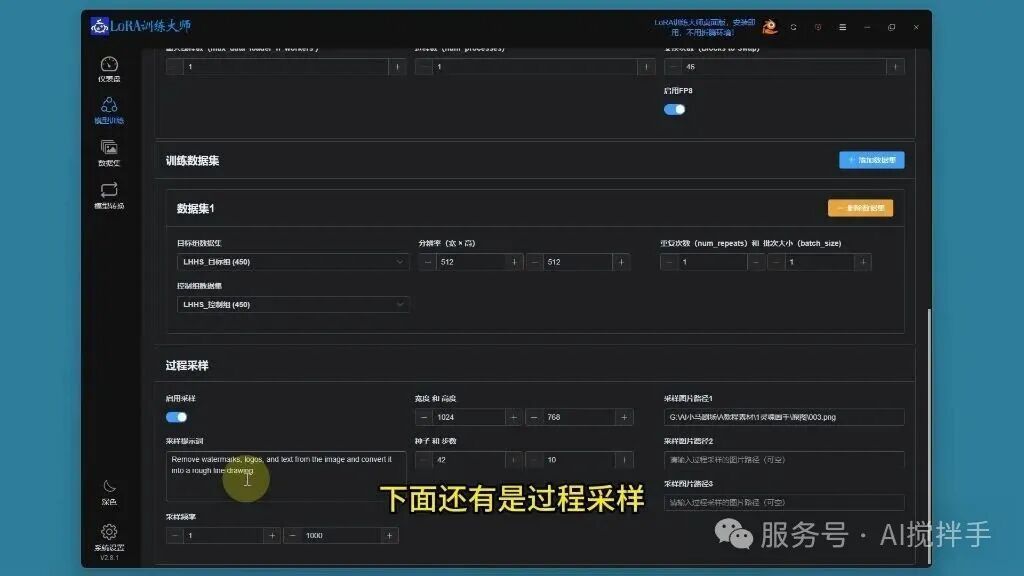Decrease sampling width 1024

424,417
